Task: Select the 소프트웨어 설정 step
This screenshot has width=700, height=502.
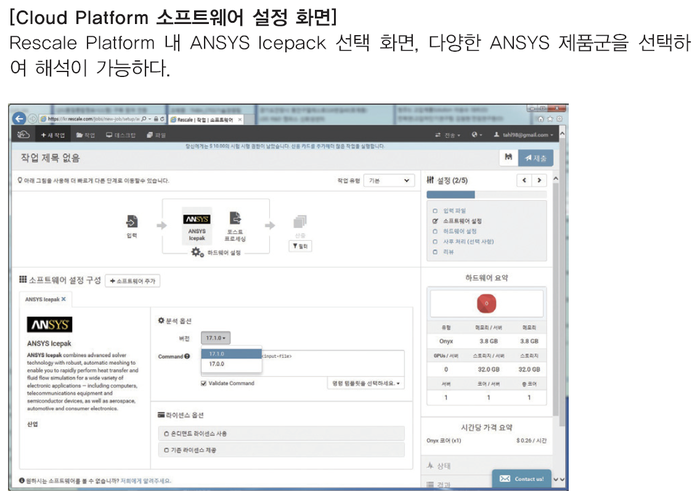Action: click(462, 221)
